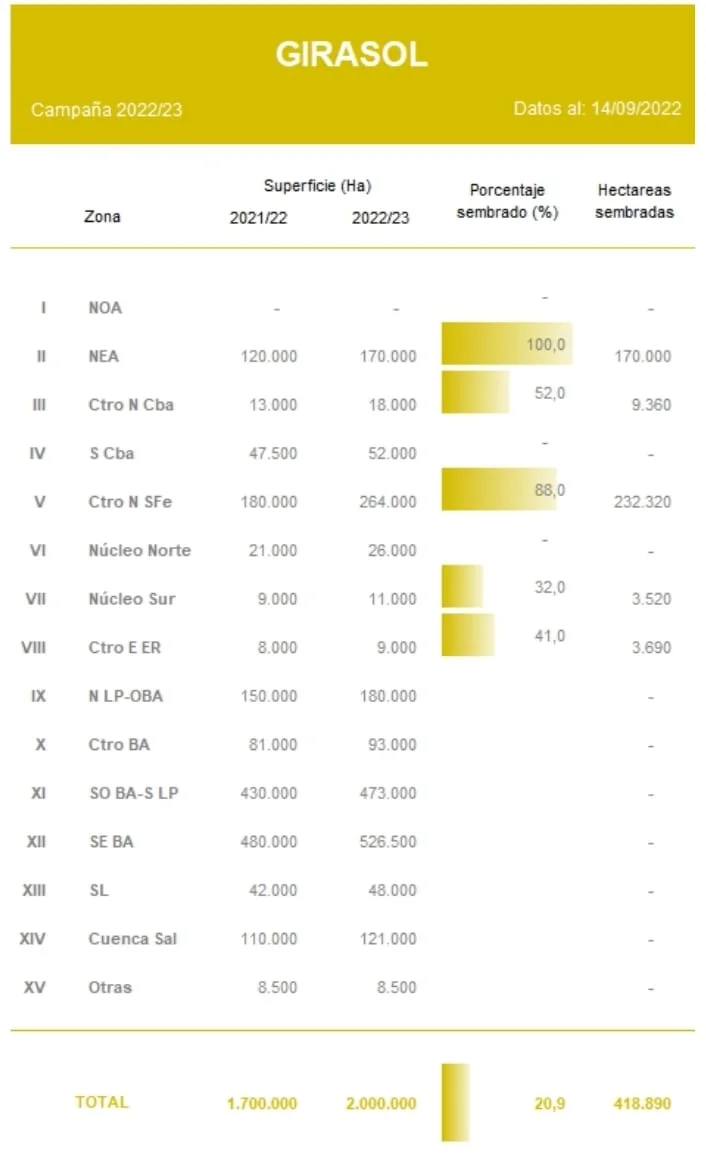Click the SE BA 526.500 surface value
706x1154 pixels.
(388, 842)
